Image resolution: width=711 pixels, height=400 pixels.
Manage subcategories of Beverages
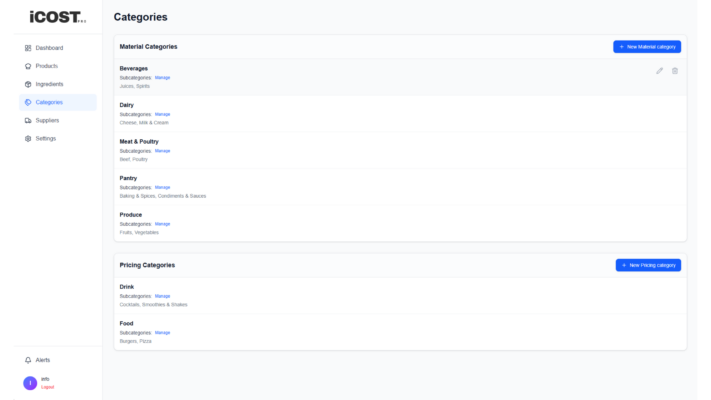[162, 78]
